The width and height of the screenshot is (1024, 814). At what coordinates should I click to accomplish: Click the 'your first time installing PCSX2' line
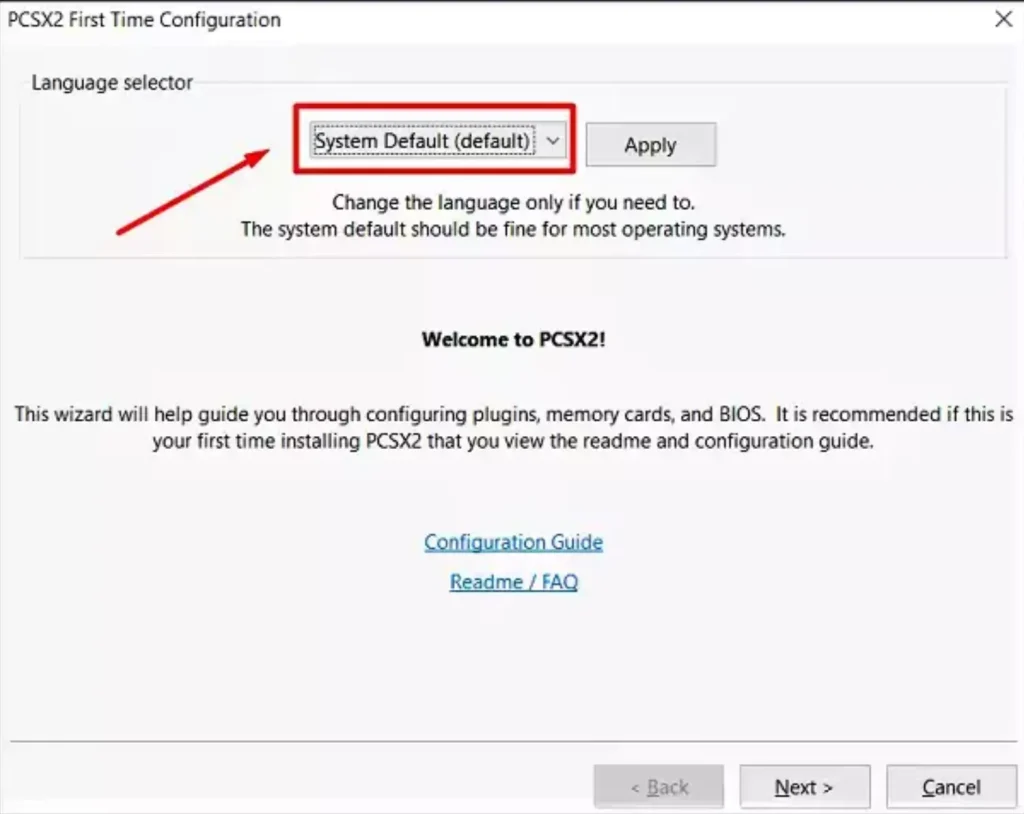[513, 441]
